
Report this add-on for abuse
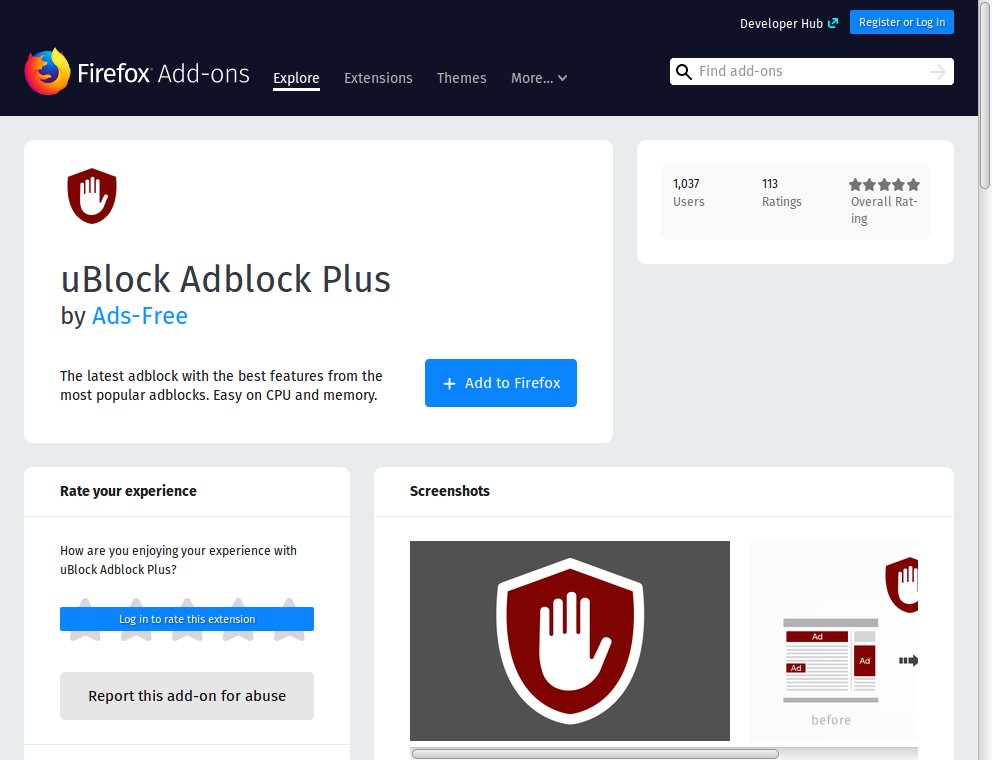click(187, 696)
